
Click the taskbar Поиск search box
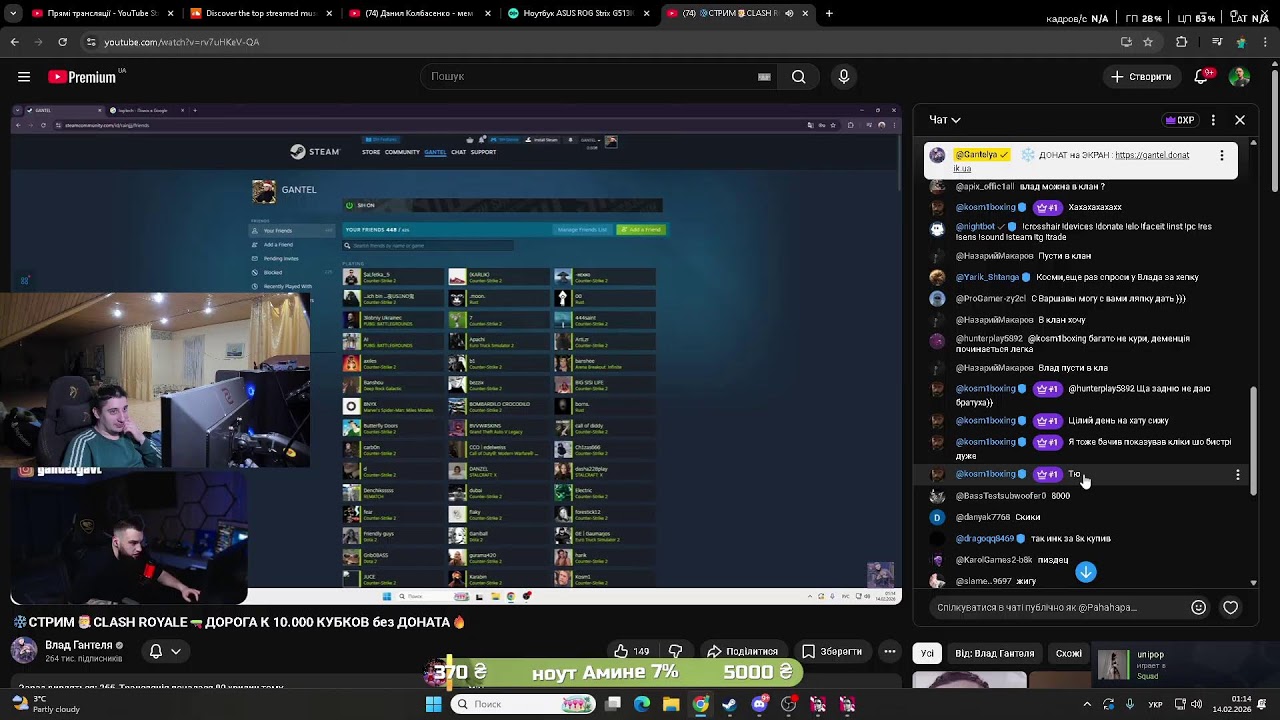522,704
